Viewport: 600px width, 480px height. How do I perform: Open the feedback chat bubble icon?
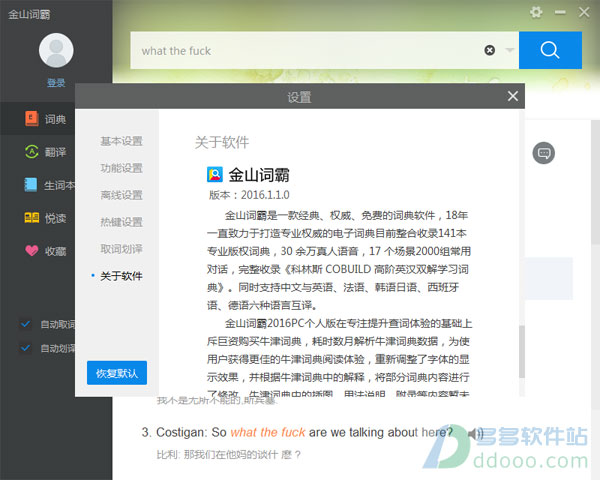pyautogui.click(x=543, y=153)
